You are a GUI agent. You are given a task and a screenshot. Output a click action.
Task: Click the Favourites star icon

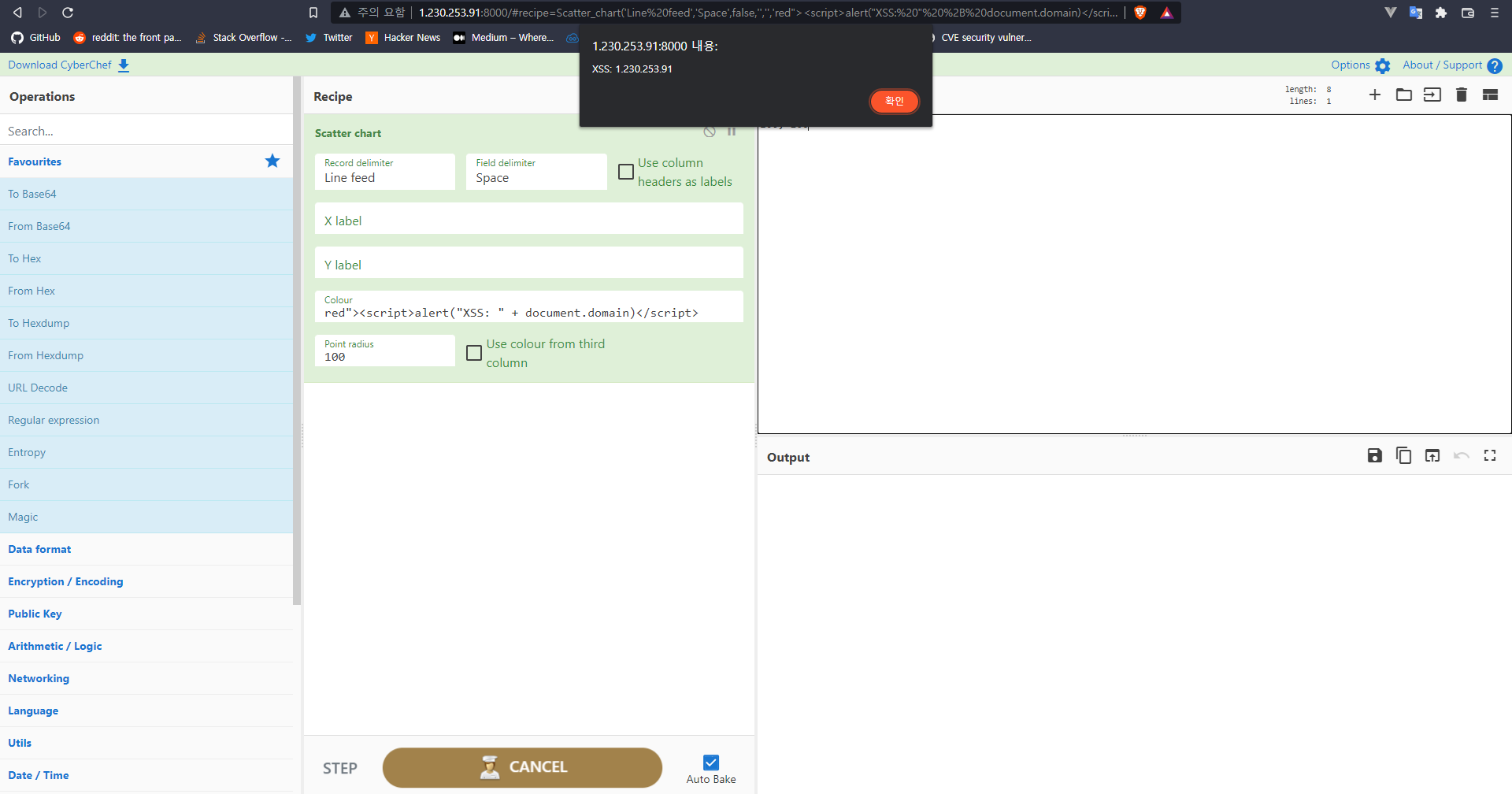point(272,161)
